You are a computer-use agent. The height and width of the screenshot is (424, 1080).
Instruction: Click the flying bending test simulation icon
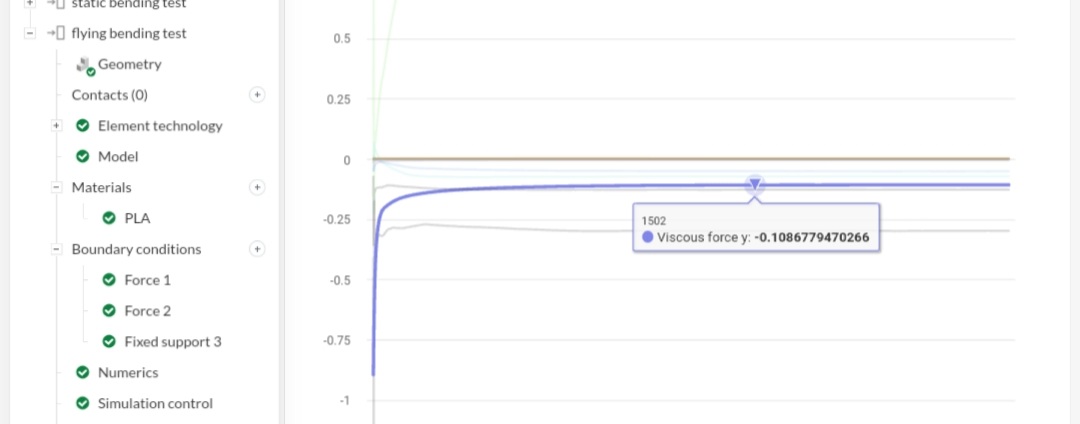pyautogui.click(x=56, y=33)
